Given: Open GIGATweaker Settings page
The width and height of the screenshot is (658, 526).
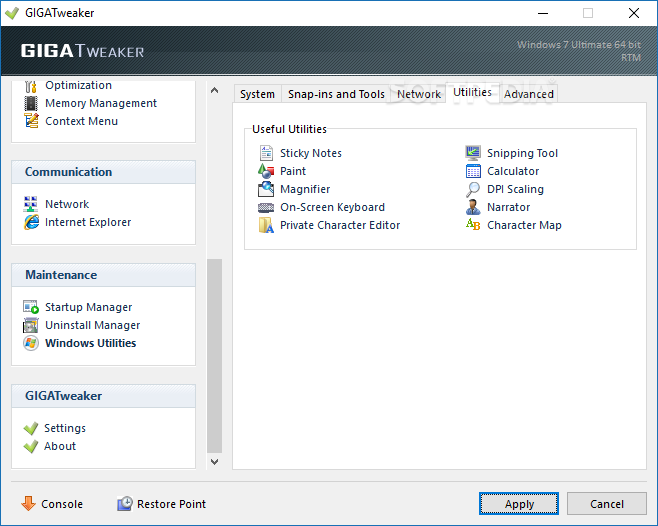Looking at the screenshot, I should pos(65,428).
